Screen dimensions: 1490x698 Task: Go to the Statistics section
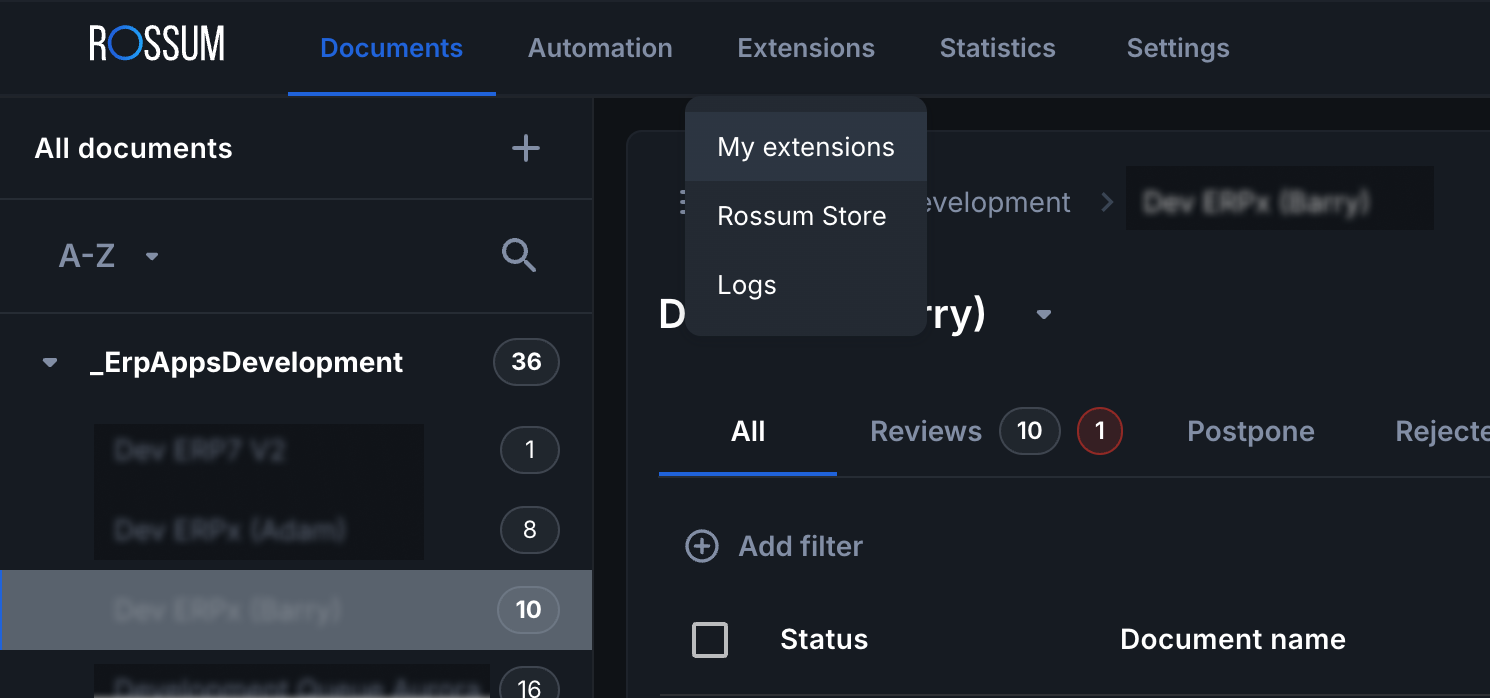(997, 48)
